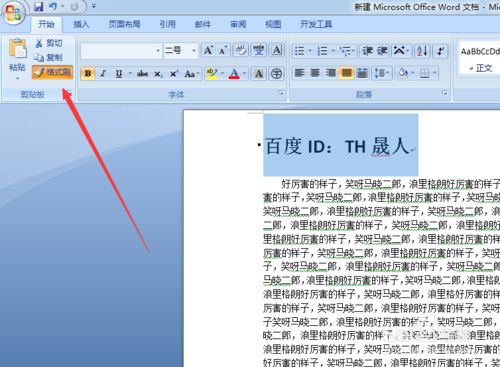Apply yellow text highlight color

pyautogui.click(x=212, y=73)
